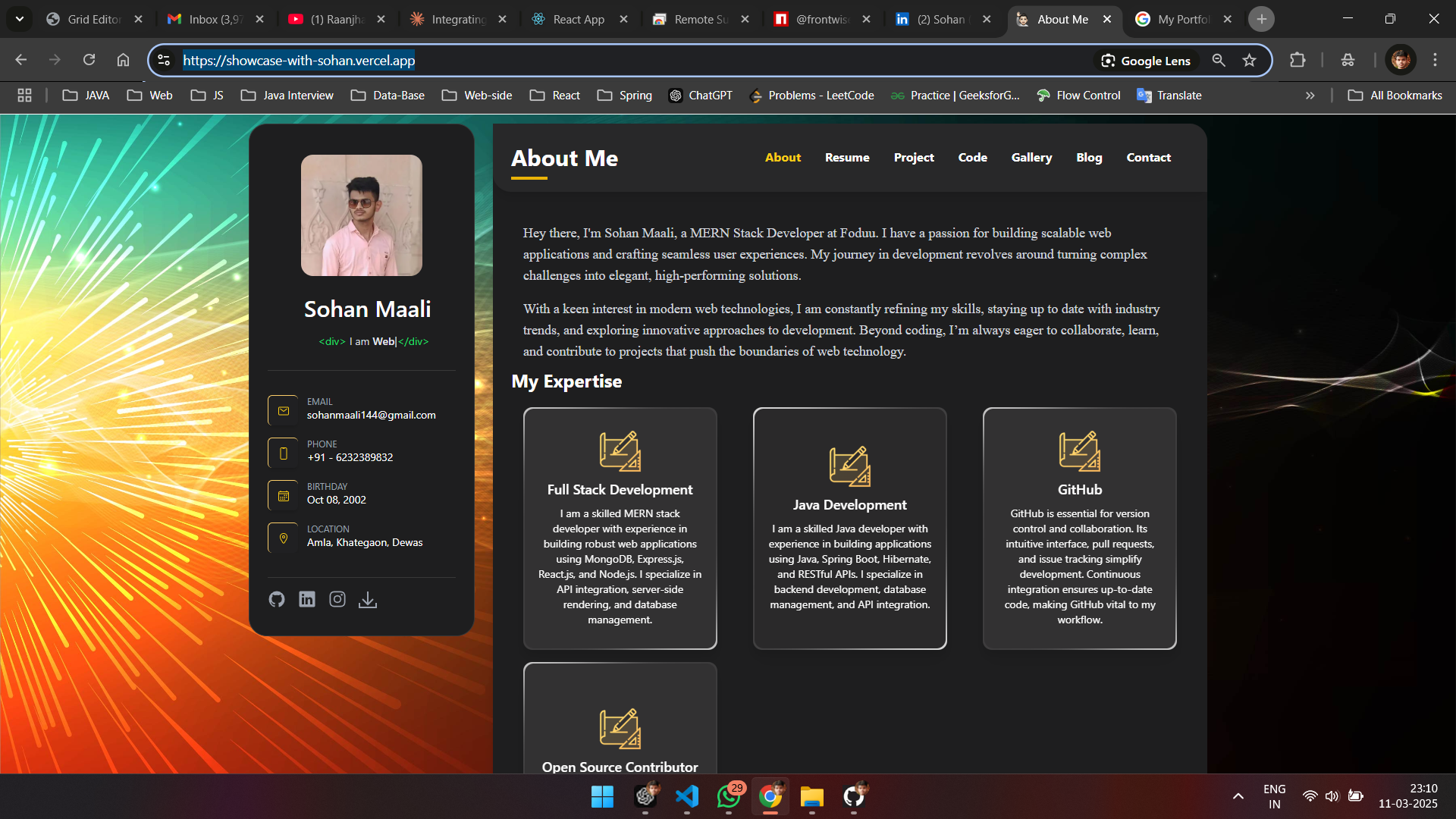Open the taskbar clock and date
Image resolution: width=1456 pixels, height=819 pixels.
(1408, 796)
